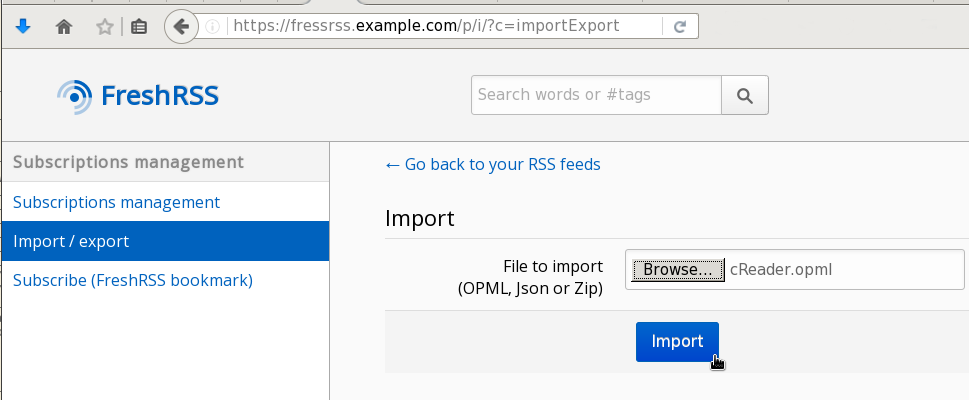Image resolution: width=969 pixels, height=400 pixels.
Task: Open the Subscriptions management link
Action: pos(116,202)
